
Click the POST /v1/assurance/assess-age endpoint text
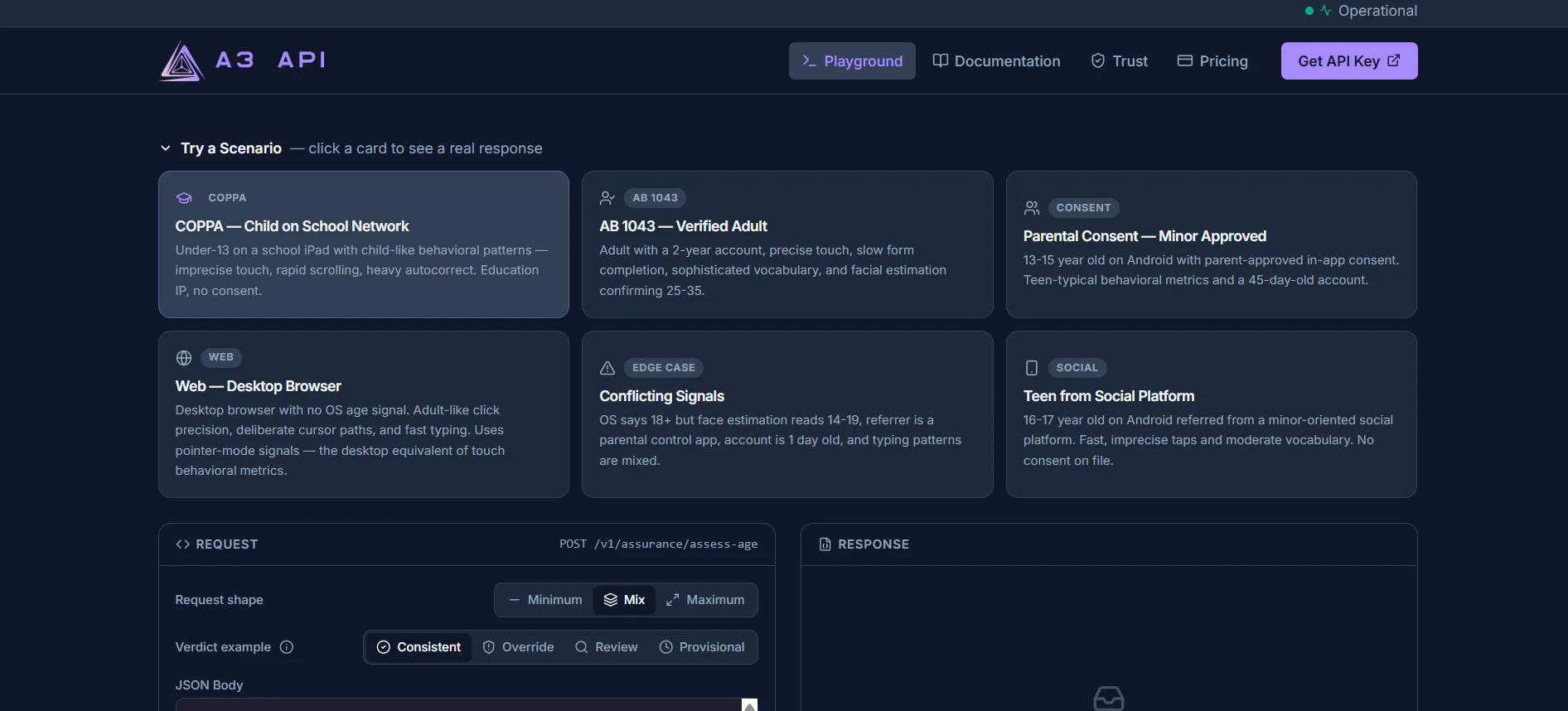tap(658, 544)
